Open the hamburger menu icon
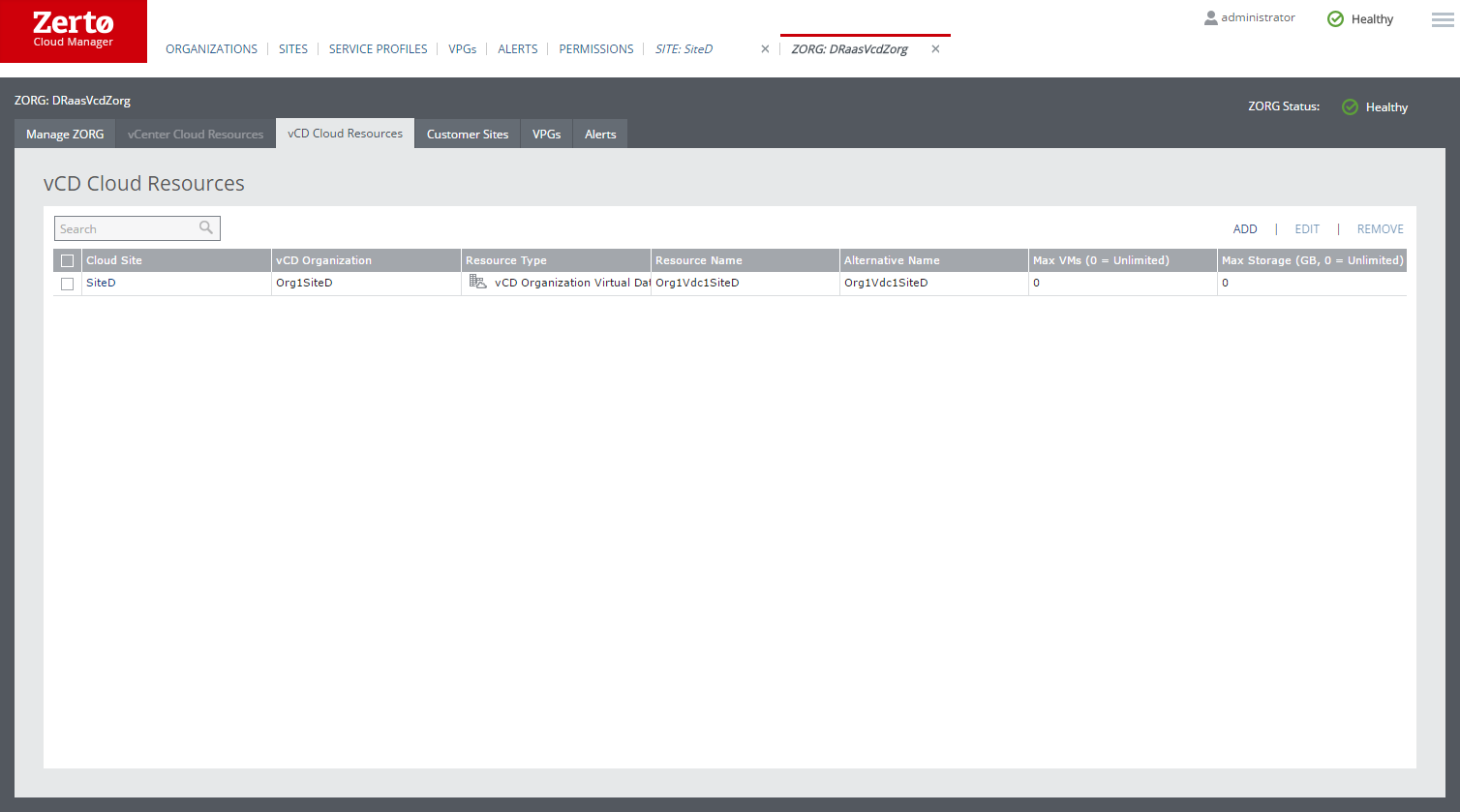This screenshot has width=1460, height=812. (1443, 19)
